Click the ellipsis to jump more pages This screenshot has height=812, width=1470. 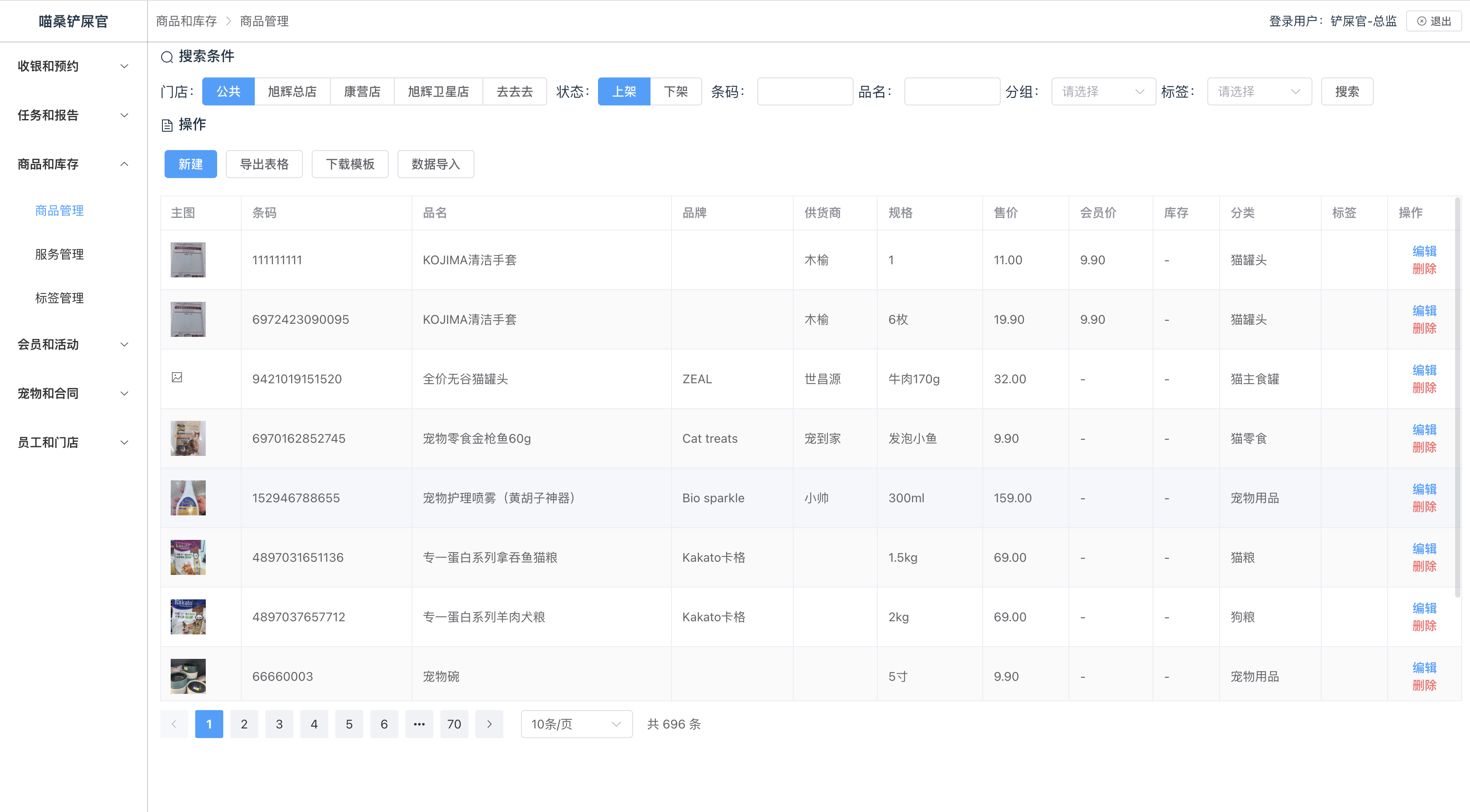[x=419, y=724]
